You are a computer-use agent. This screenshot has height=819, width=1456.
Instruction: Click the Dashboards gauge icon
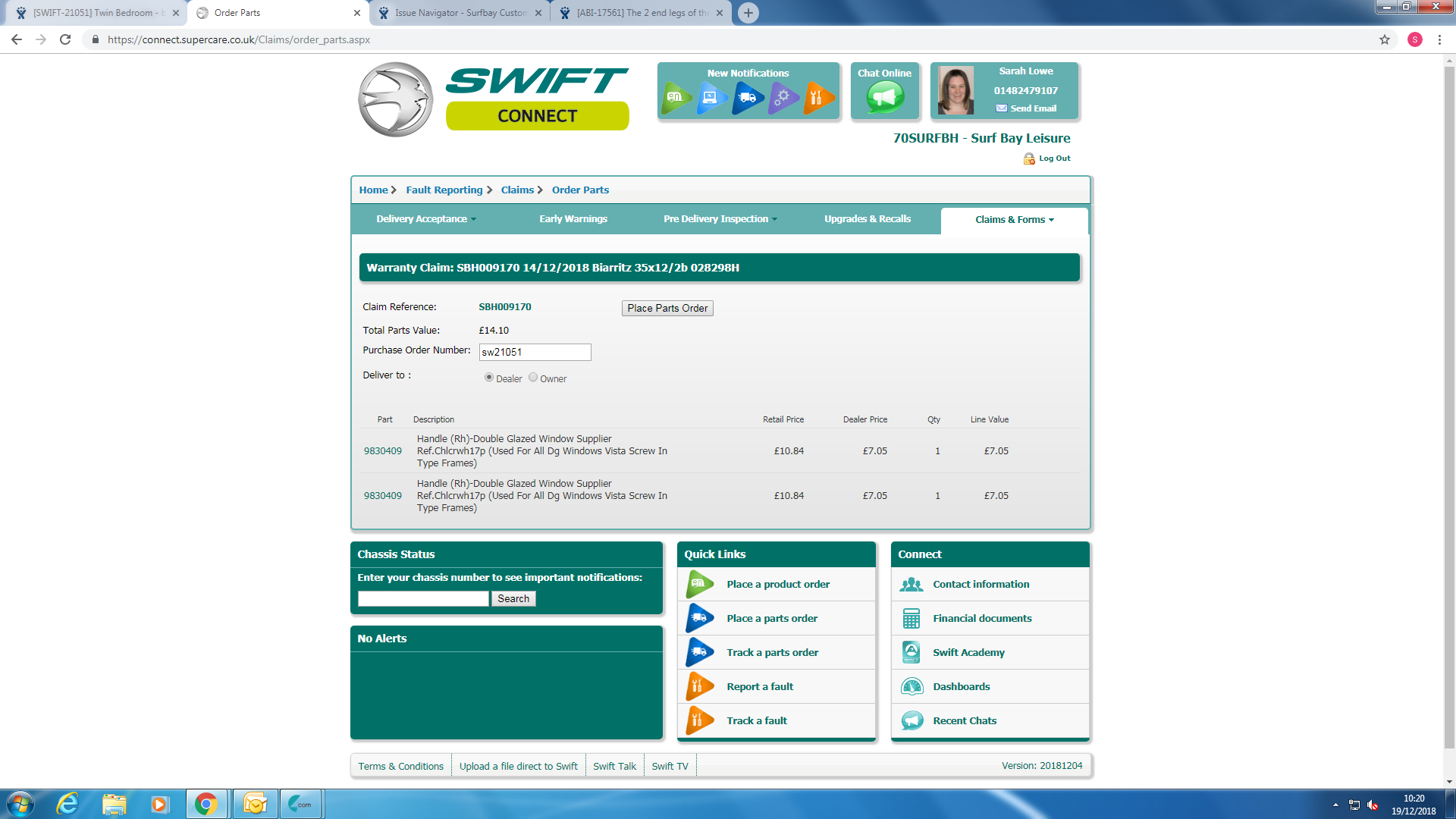click(x=912, y=686)
